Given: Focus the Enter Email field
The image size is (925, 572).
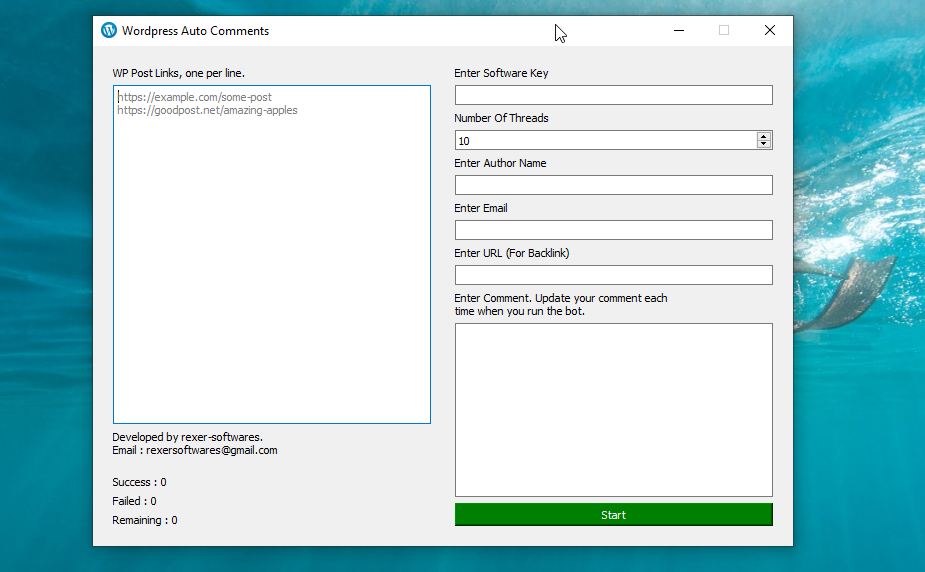Looking at the screenshot, I should pos(613,230).
